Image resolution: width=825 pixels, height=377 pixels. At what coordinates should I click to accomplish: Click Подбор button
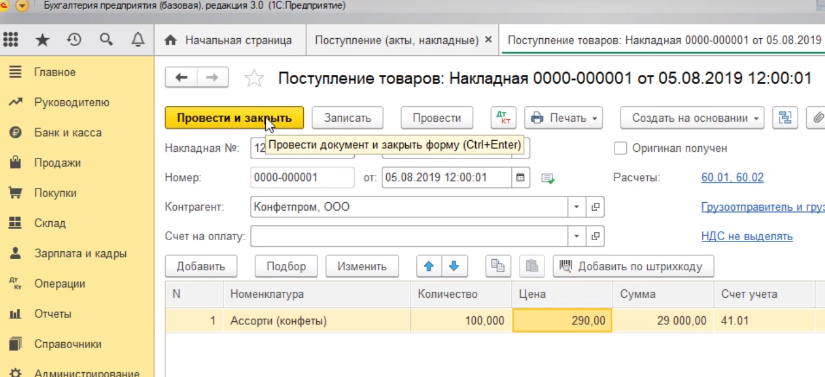(x=286, y=267)
